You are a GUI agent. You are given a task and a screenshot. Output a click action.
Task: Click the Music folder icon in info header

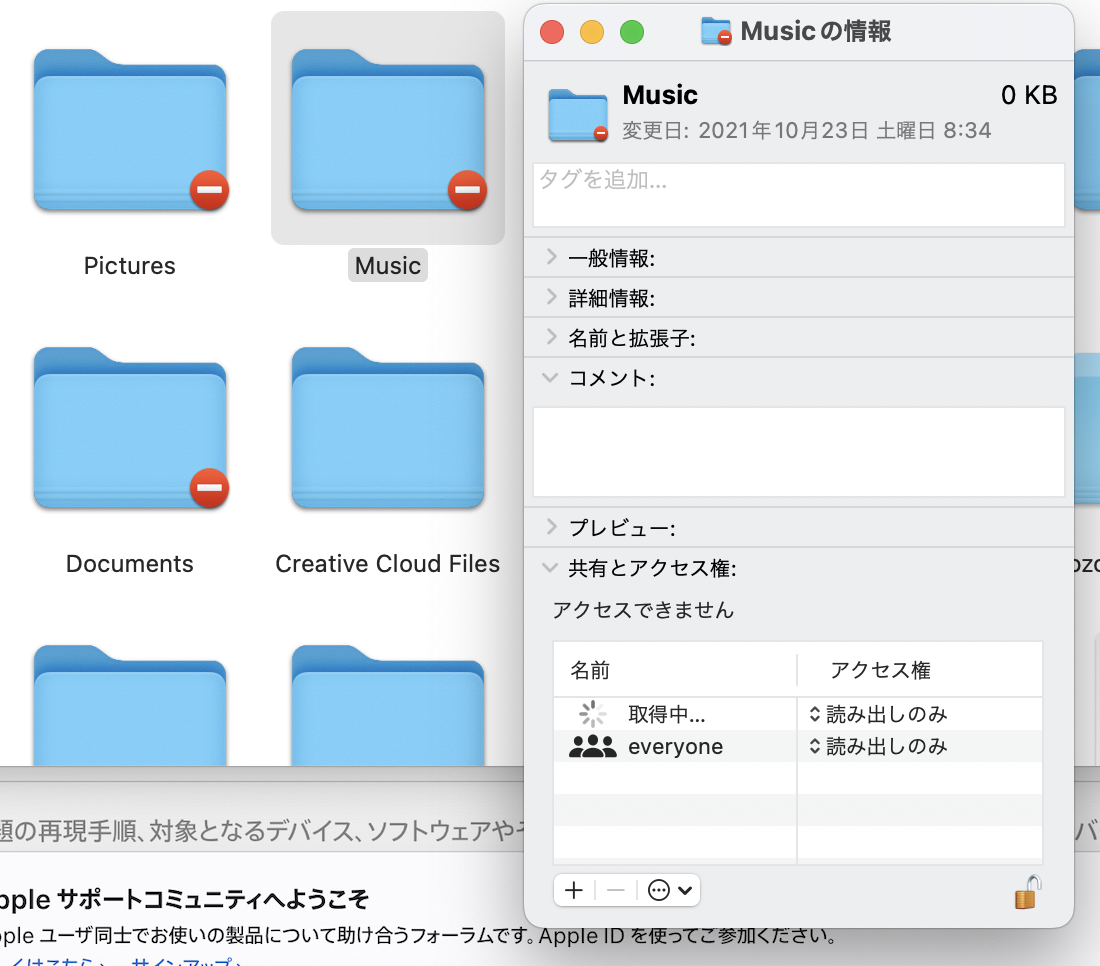point(578,113)
